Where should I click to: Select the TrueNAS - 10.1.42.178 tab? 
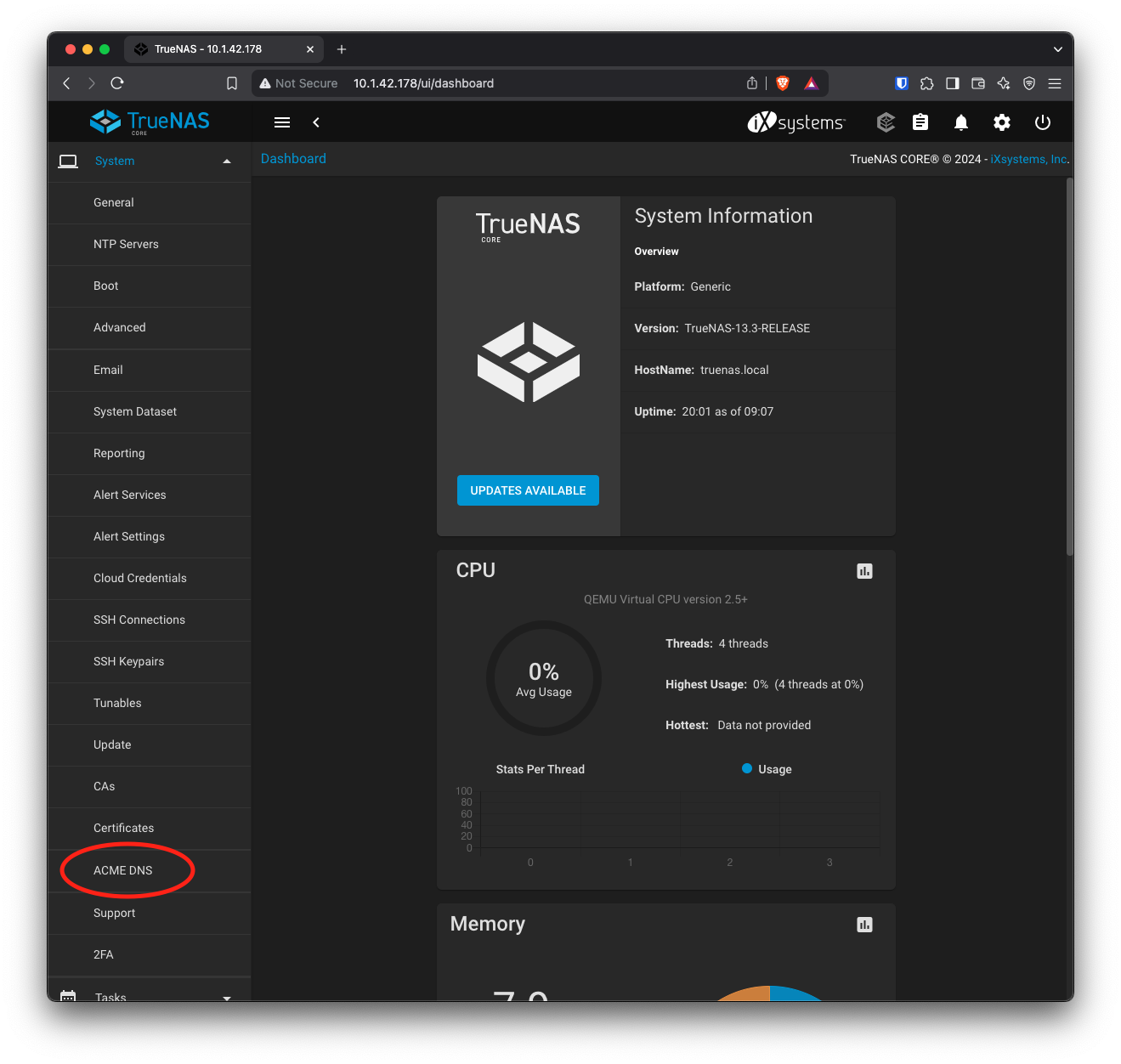coord(224,49)
